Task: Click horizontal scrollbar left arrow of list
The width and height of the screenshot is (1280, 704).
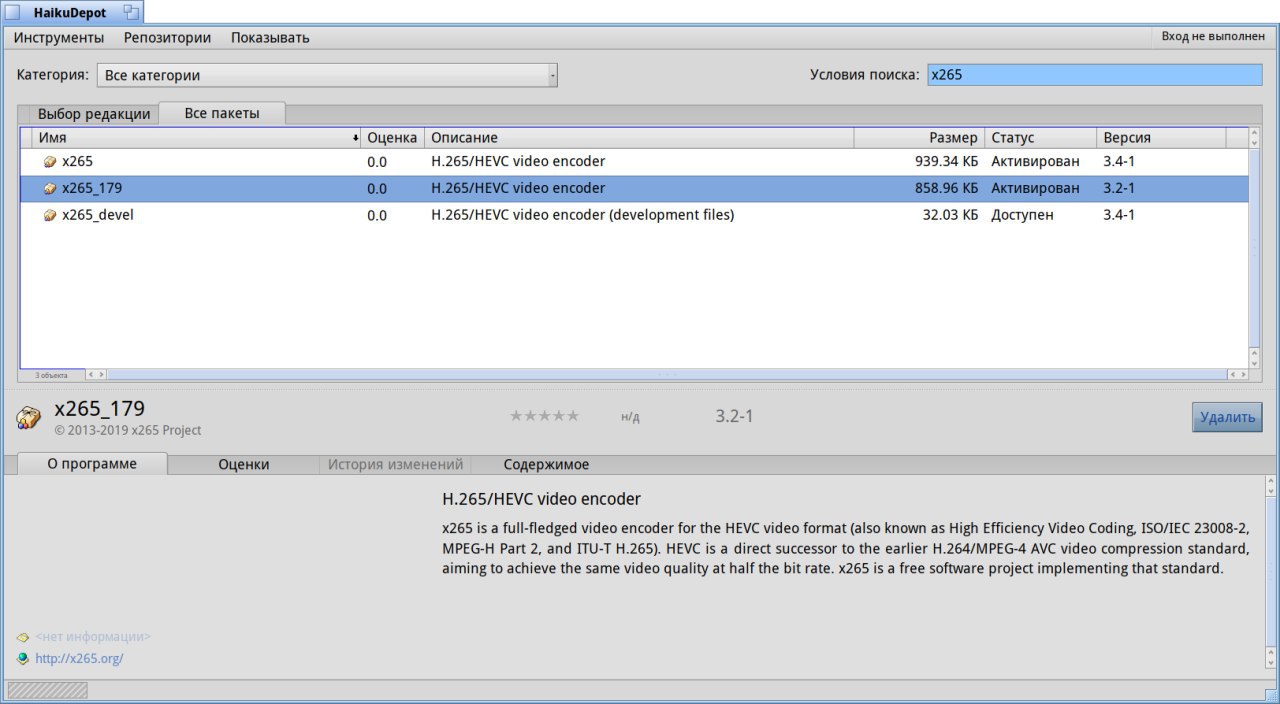Action: (x=90, y=374)
